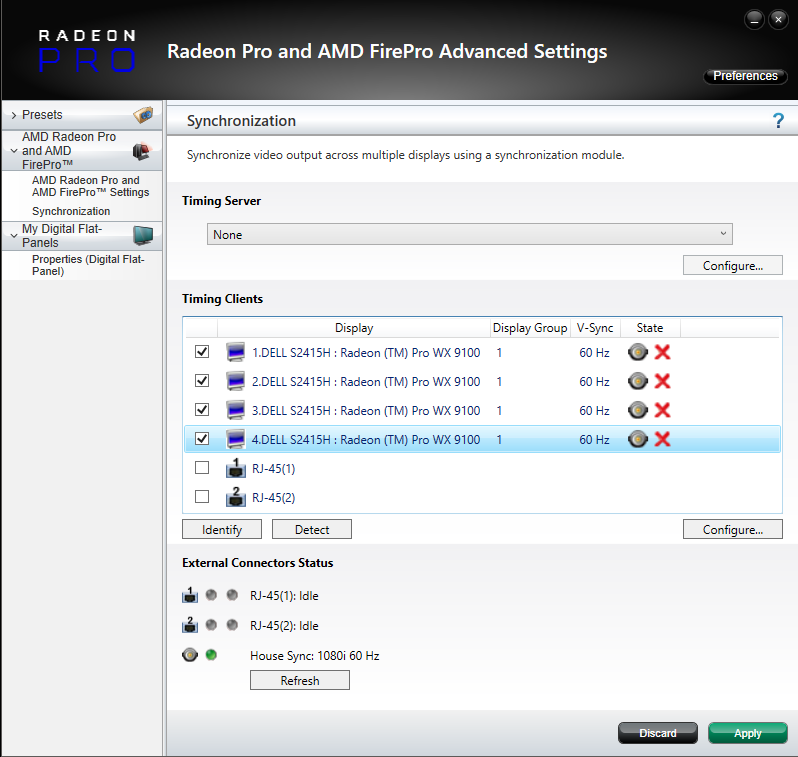Viewport: 798px width, 757px height.
Task: Click the House Sync BNC connector icon
Action: (190, 655)
